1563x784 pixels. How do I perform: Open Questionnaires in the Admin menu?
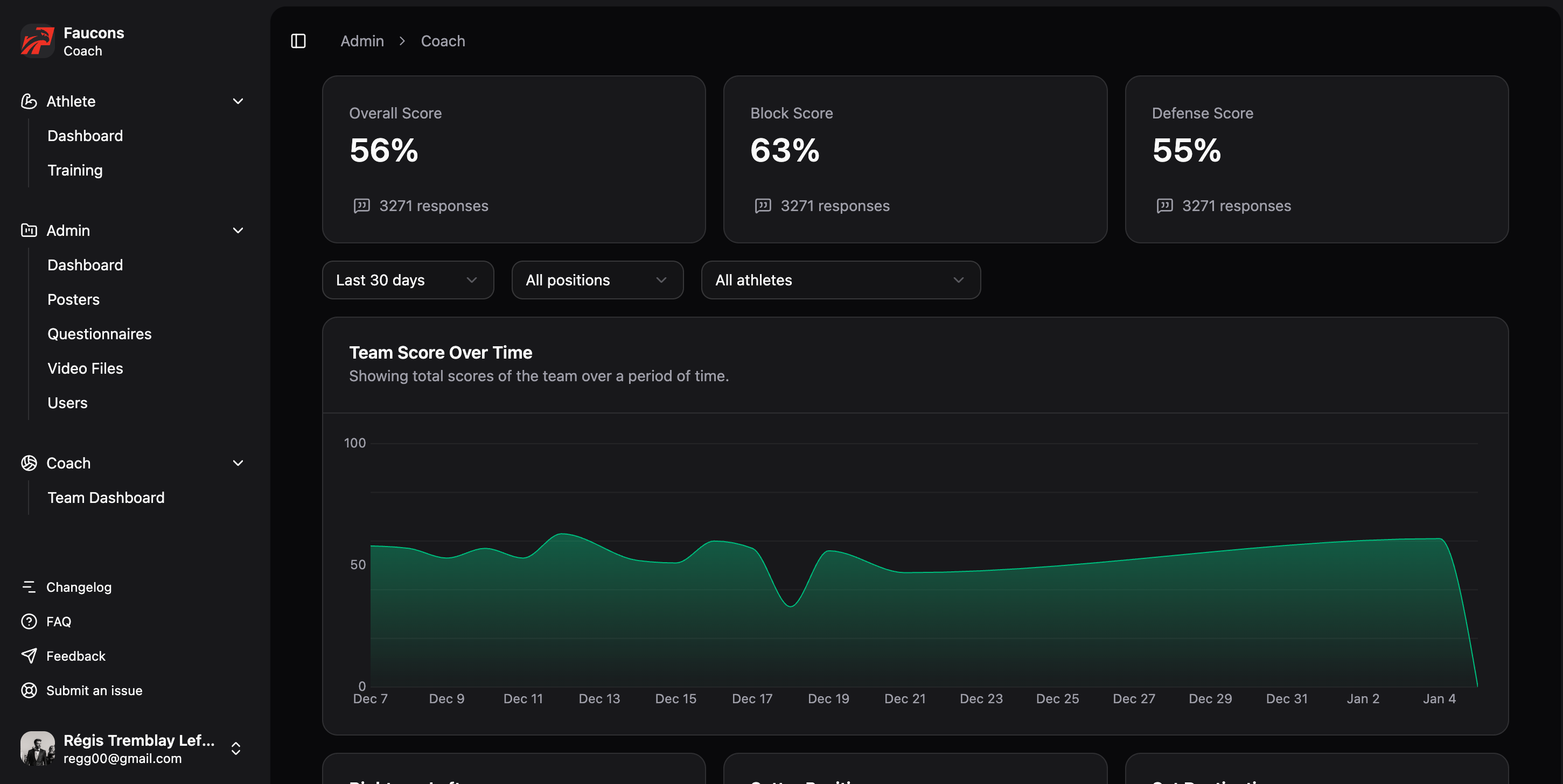(100, 334)
